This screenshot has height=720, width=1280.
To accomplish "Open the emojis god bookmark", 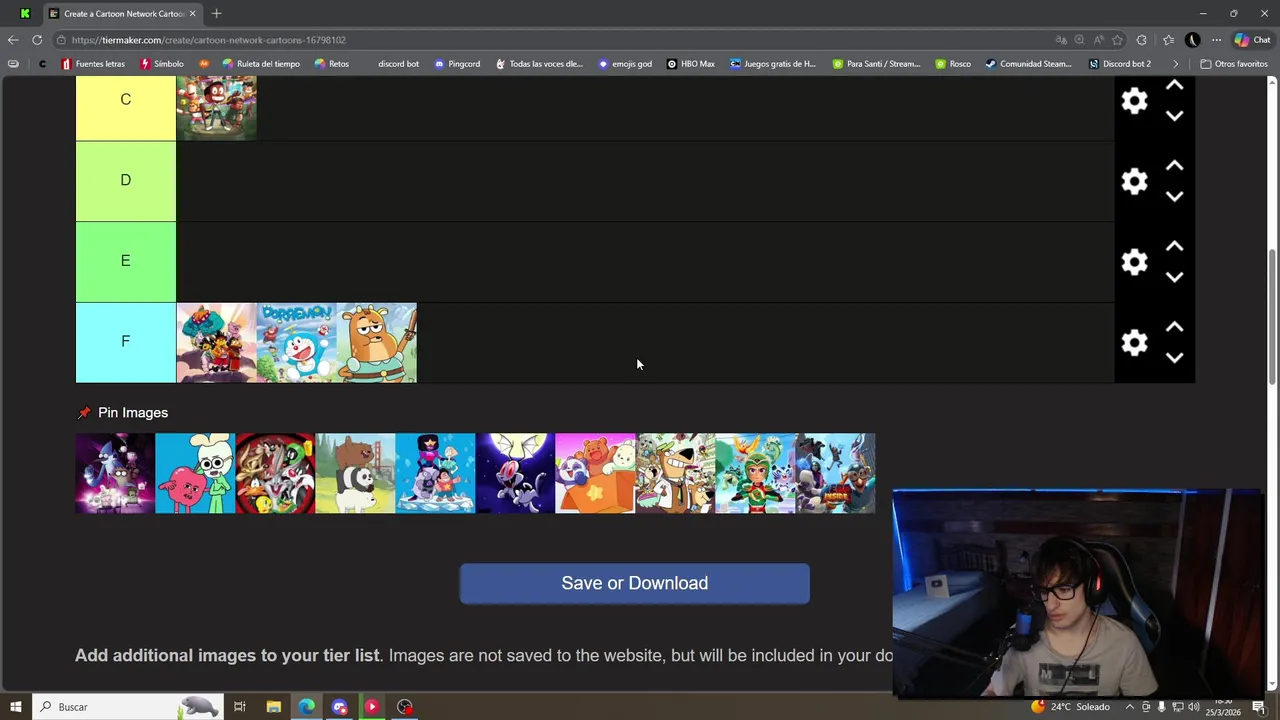I will [625, 64].
